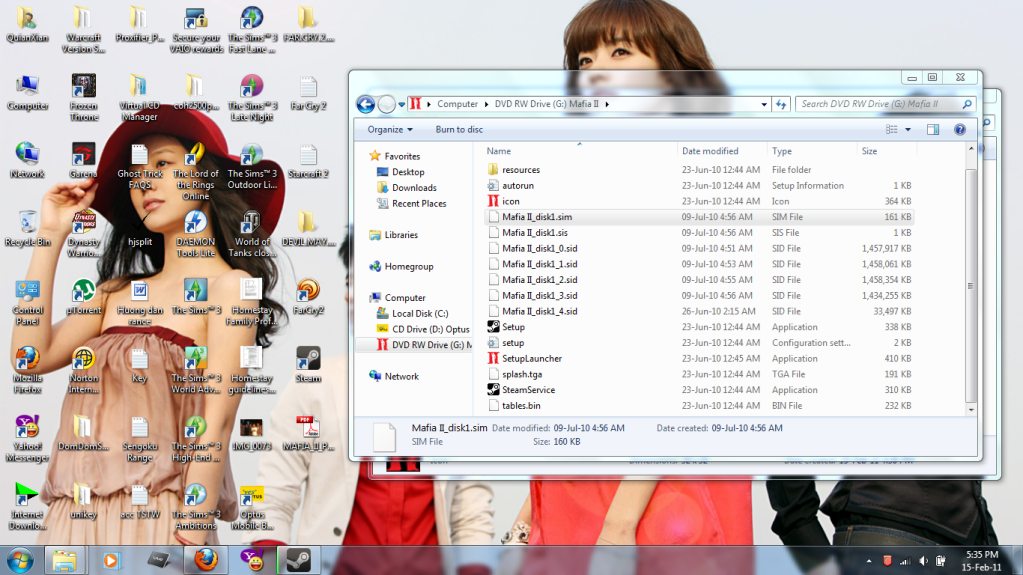Viewport: 1023px width, 575px height.
Task: Click the Search DVD RW Drive search box
Action: click(x=880, y=104)
